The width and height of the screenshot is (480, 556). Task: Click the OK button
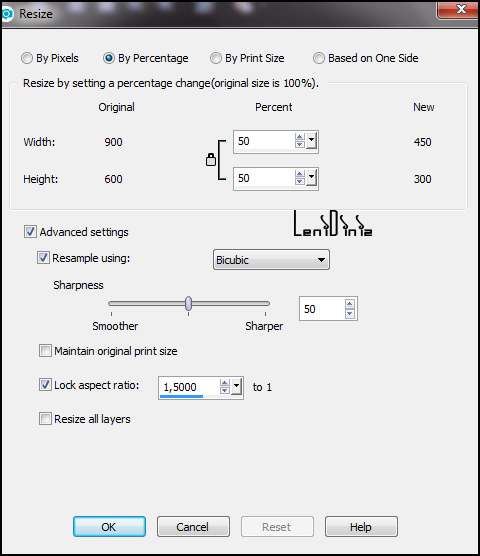click(x=109, y=527)
